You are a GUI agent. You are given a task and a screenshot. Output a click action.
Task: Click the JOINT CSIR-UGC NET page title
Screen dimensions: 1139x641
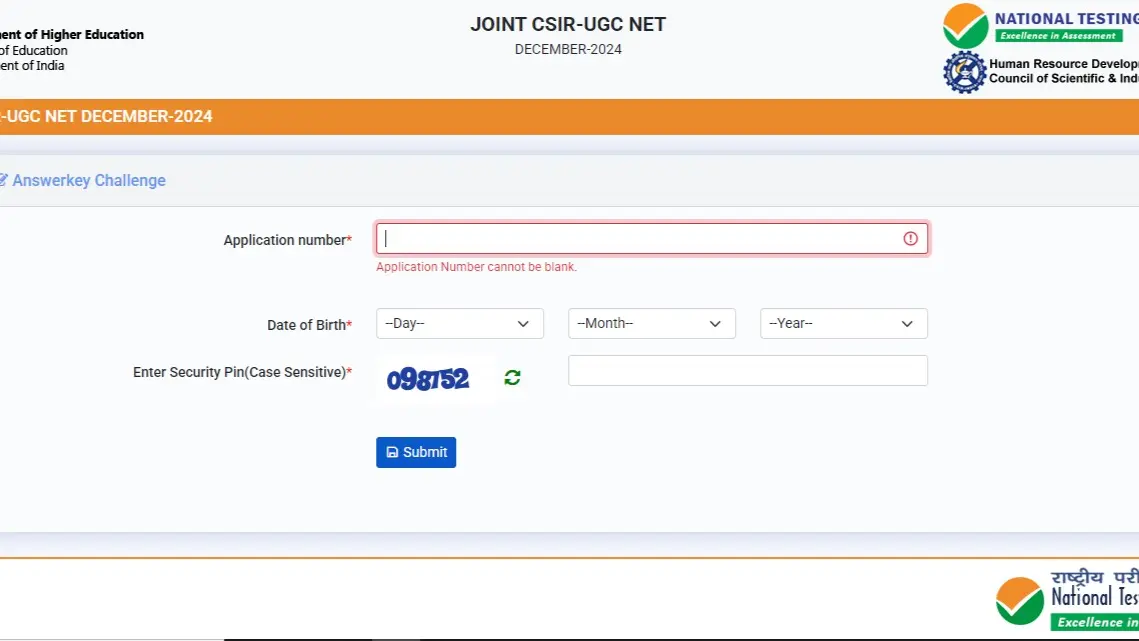[567, 24]
